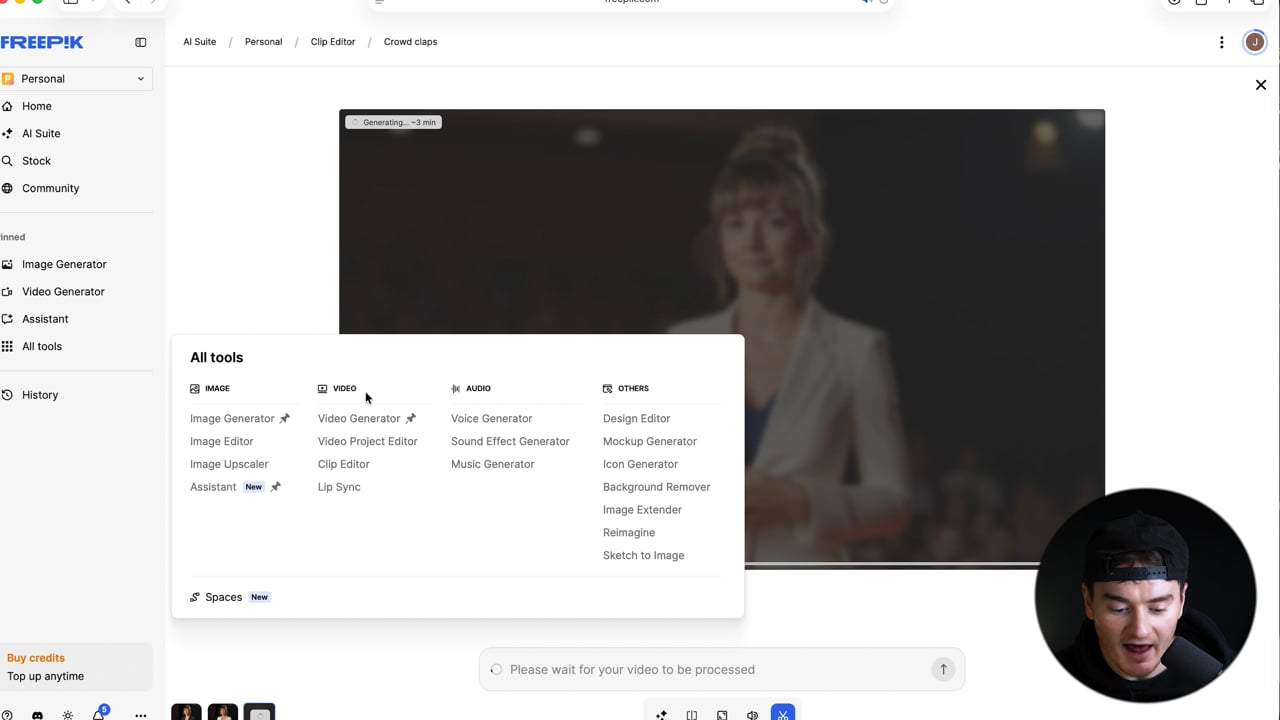
Task: Open Community in sidebar
Action: pos(50,188)
